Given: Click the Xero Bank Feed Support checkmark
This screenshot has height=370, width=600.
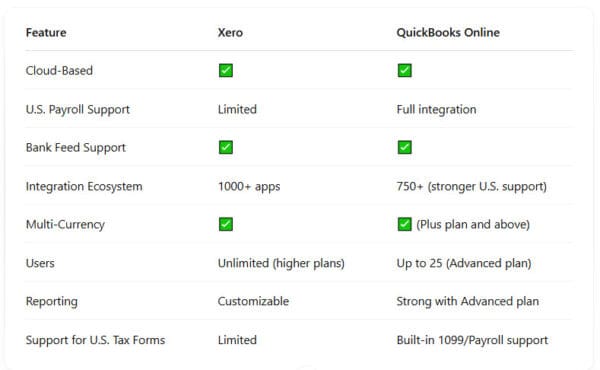Looking at the screenshot, I should click(226, 147).
